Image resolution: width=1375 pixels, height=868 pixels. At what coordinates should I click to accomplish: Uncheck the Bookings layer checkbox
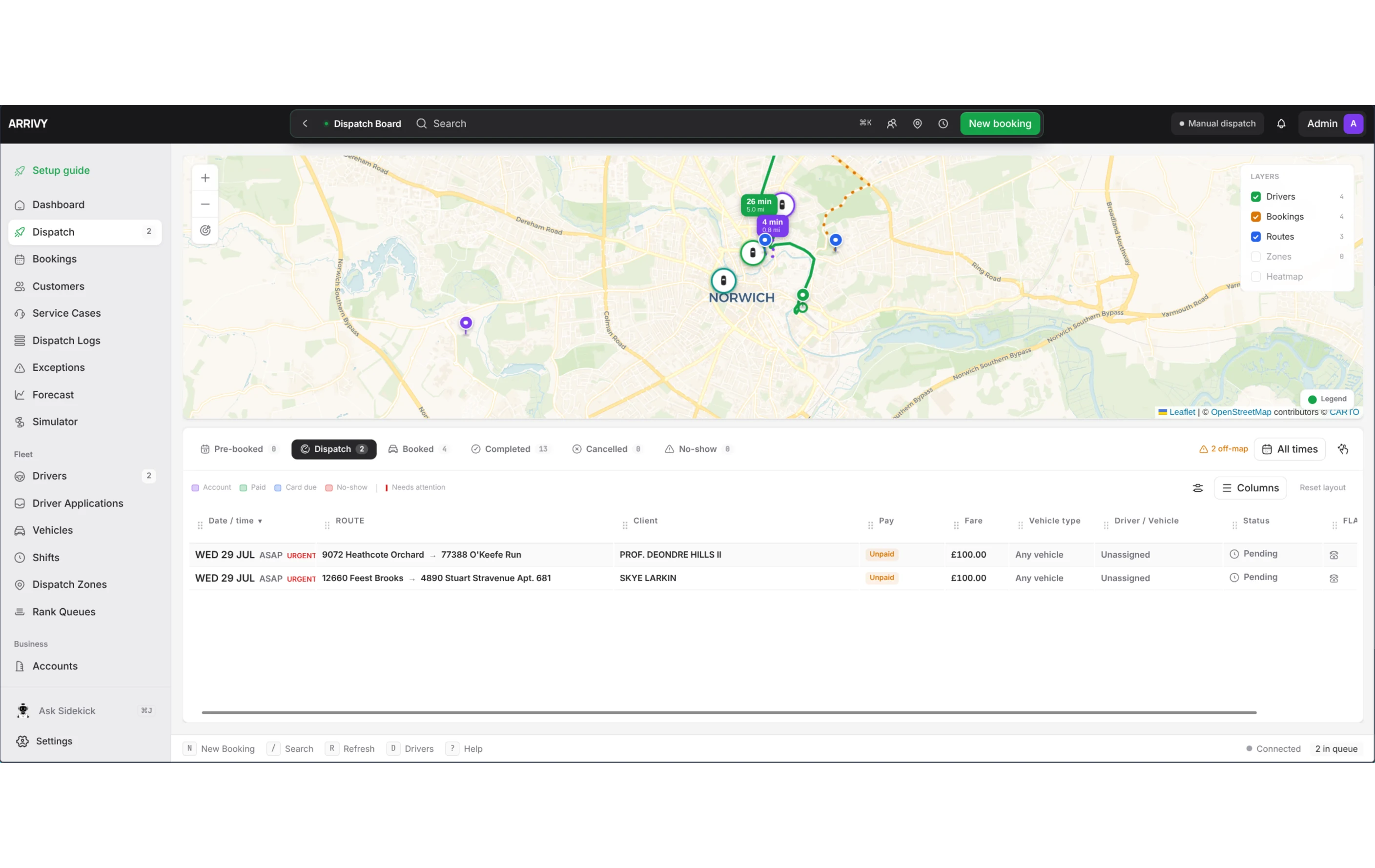point(1256,216)
